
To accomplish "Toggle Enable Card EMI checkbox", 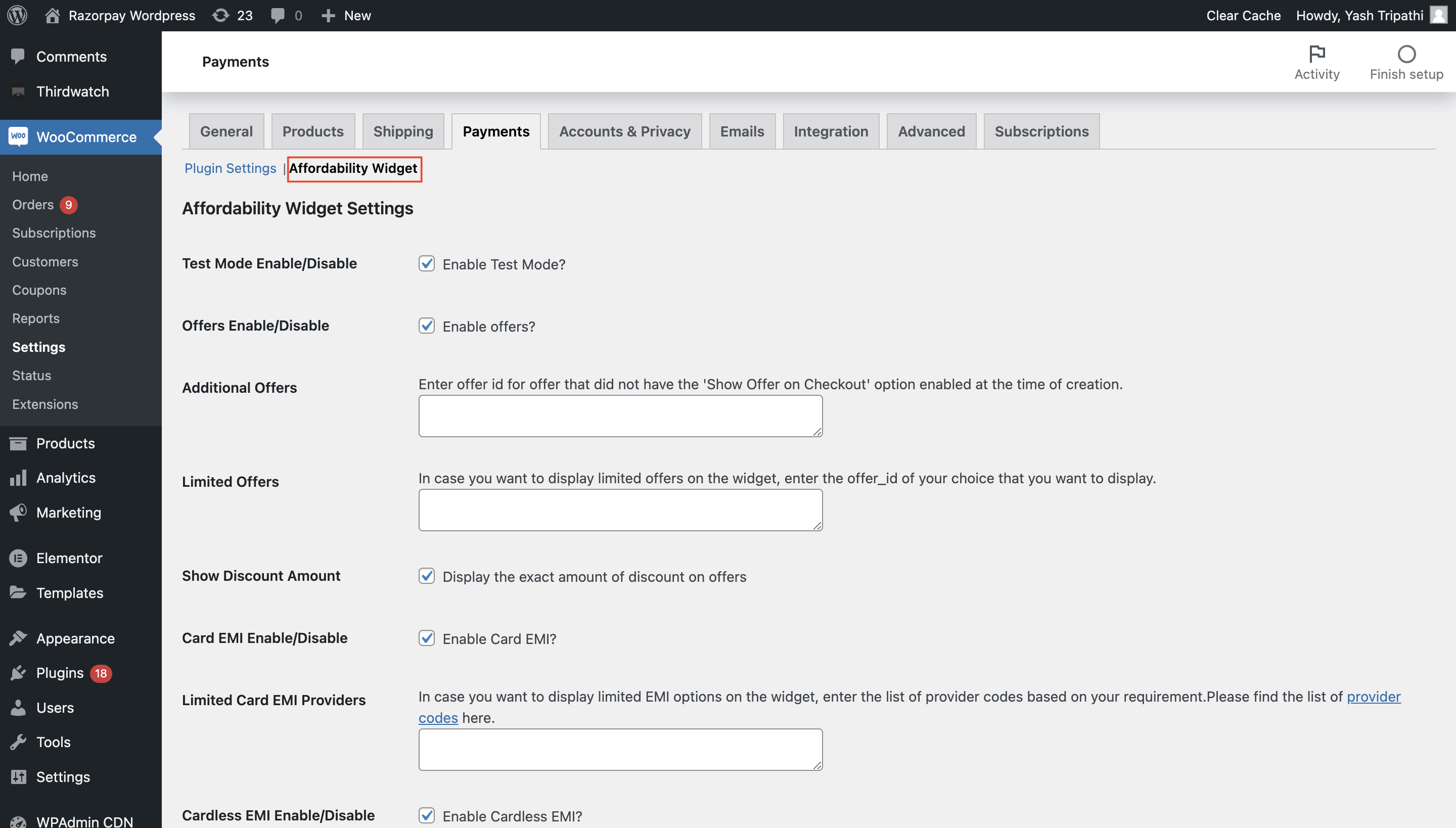I will pyautogui.click(x=427, y=638).
